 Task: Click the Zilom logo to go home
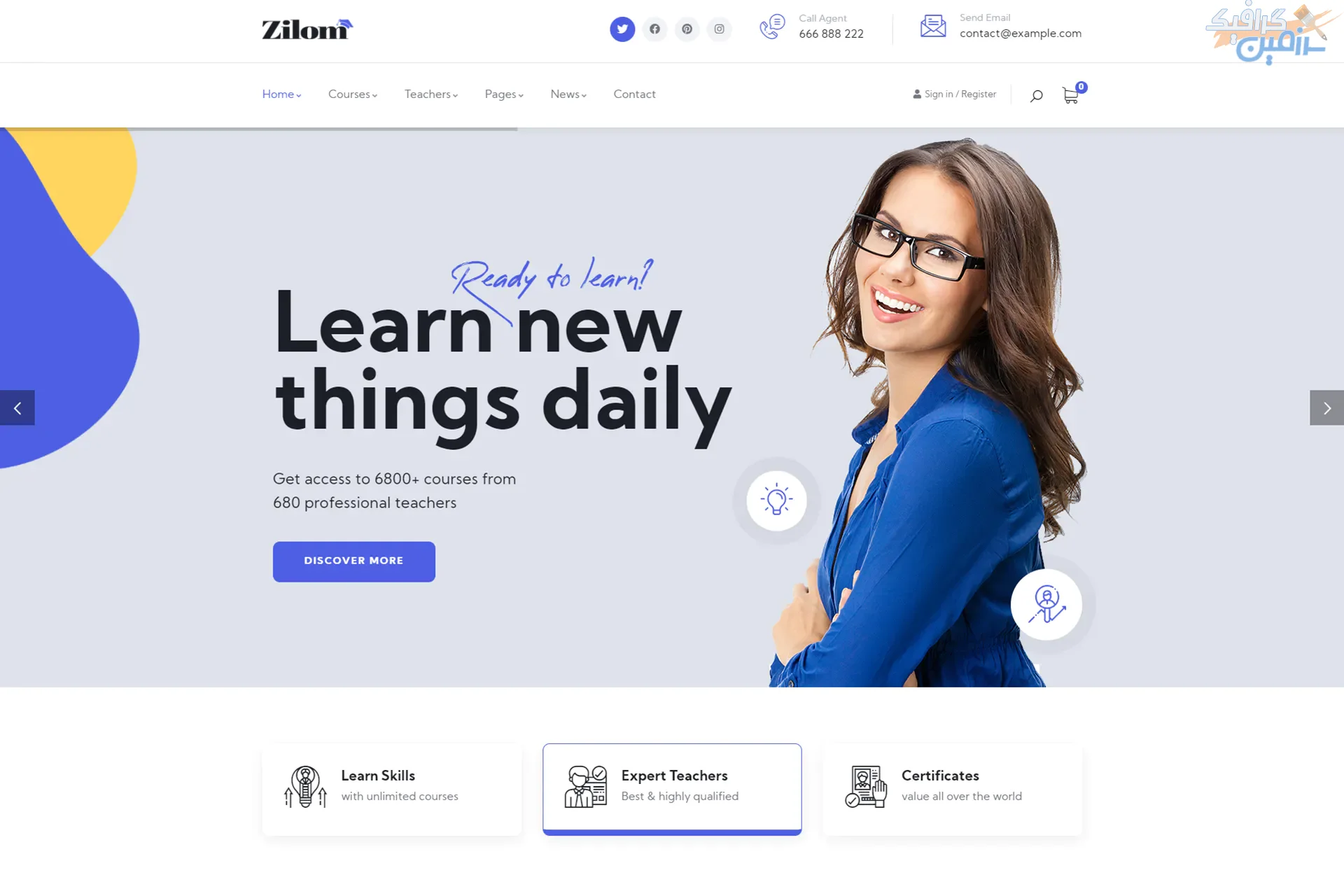[x=305, y=28]
